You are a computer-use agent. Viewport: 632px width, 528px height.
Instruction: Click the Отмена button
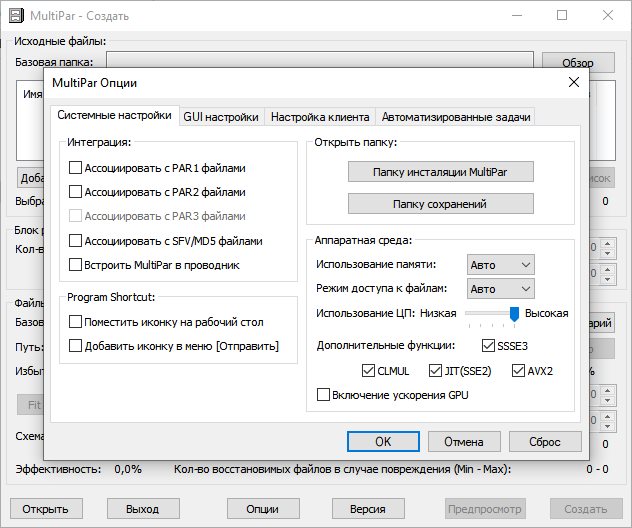pos(464,442)
